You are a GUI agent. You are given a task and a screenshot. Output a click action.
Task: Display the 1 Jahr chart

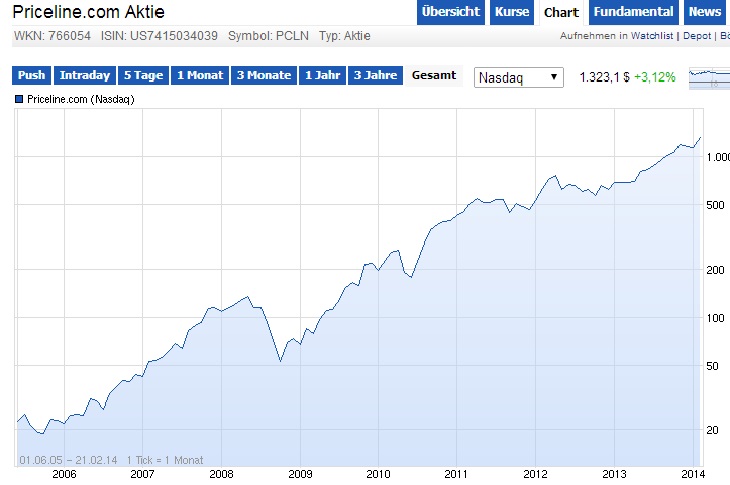click(x=322, y=75)
